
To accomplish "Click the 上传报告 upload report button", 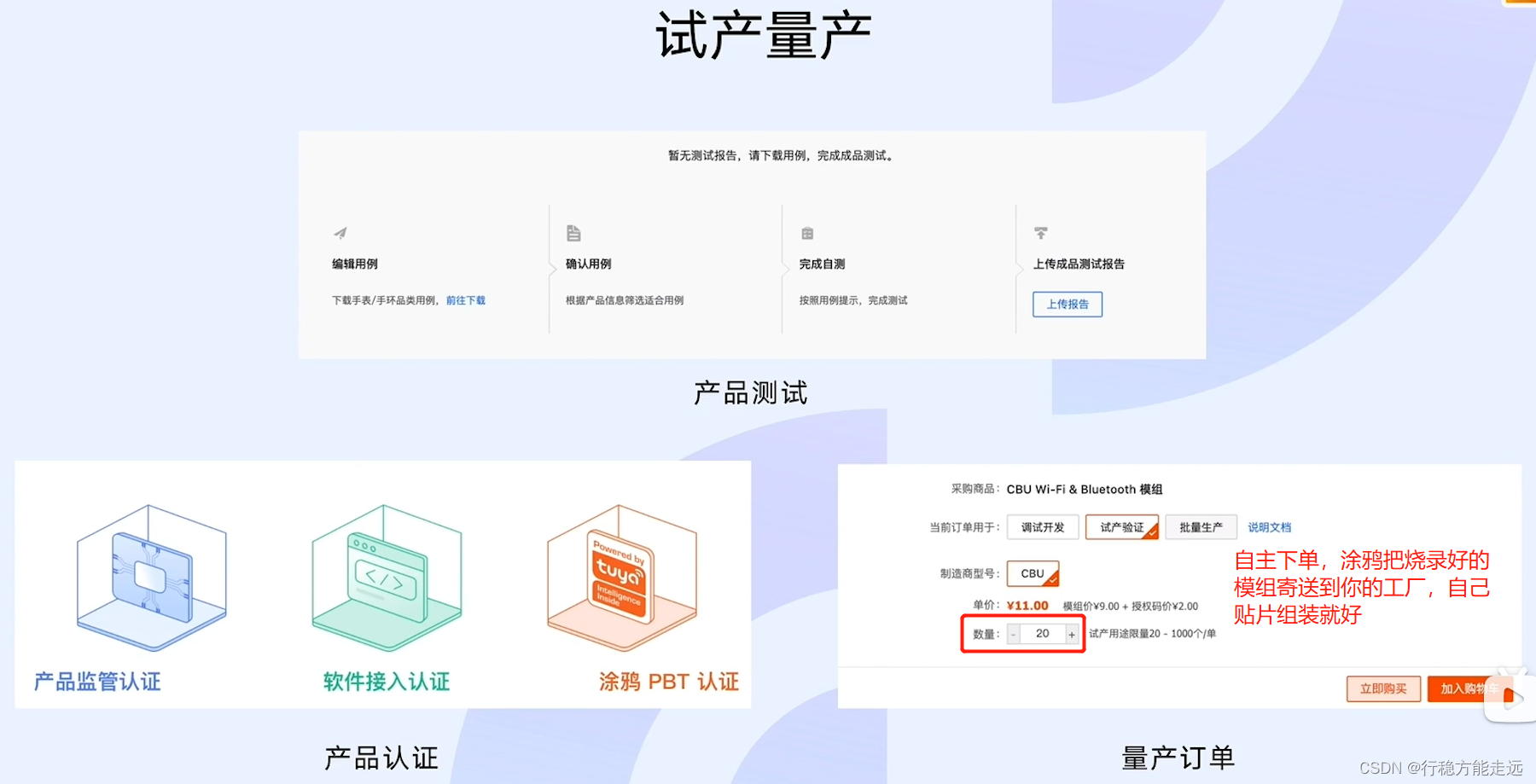I will pyautogui.click(x=1067, y=304).
